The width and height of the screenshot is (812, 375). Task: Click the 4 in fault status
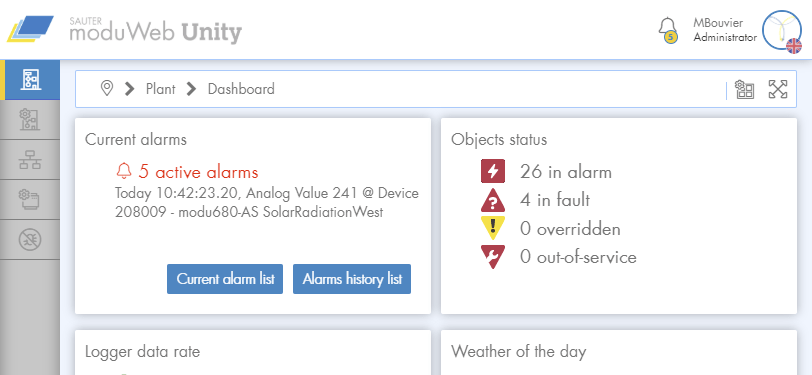(535, 200)
